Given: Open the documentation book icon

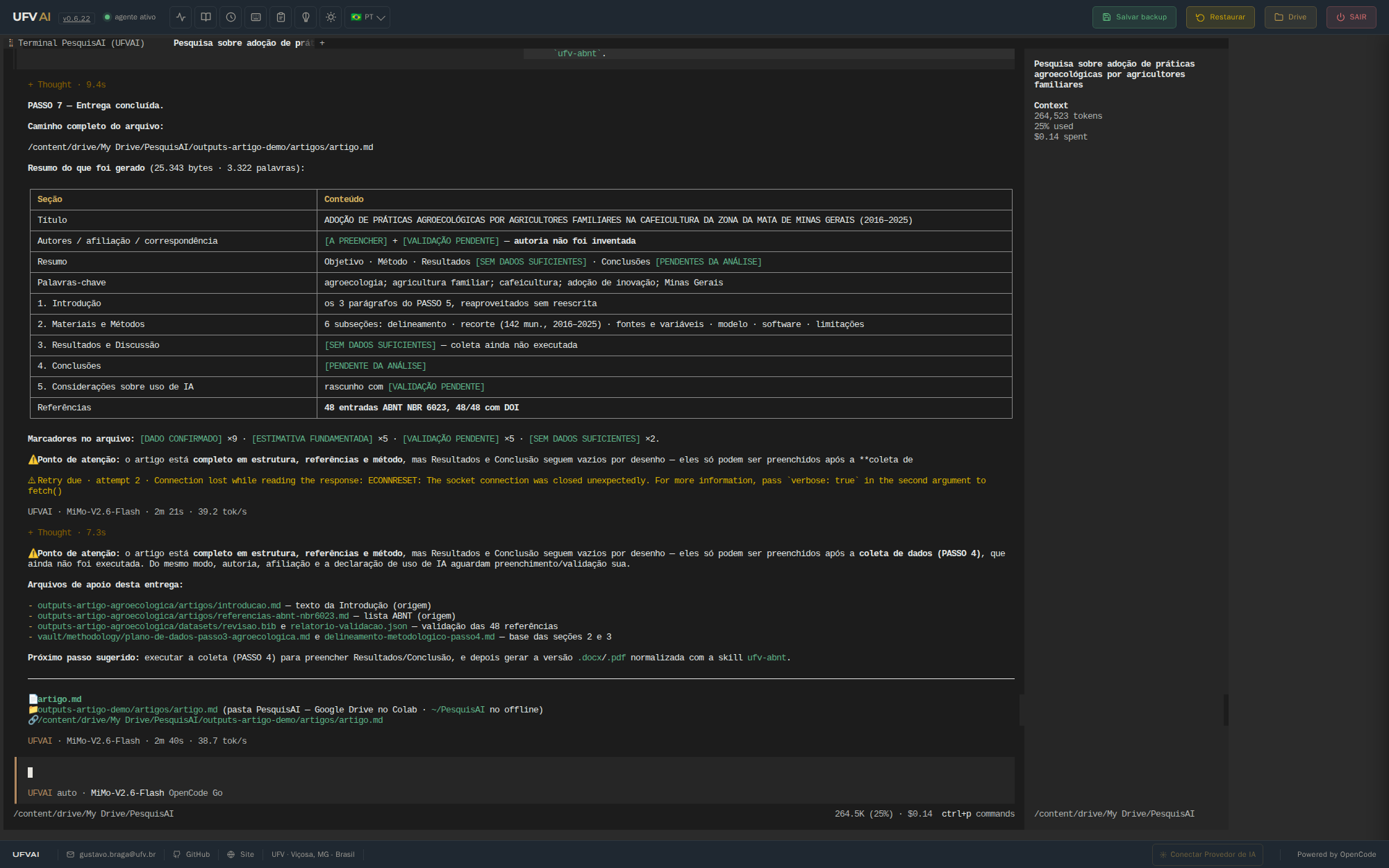Looking at the screenshot, I should point(206,17).
